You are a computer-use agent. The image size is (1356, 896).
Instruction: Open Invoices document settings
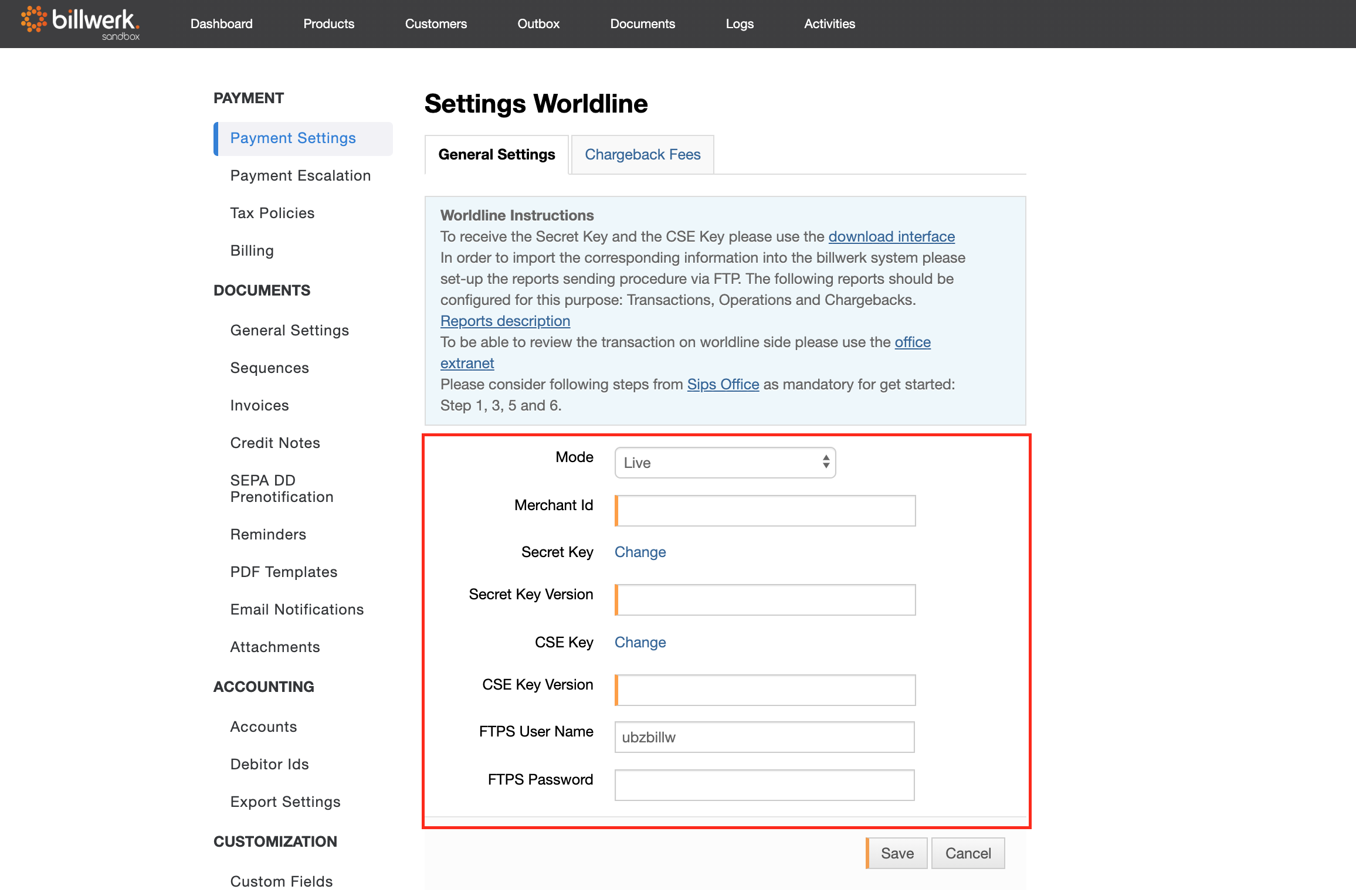[259, 406]
